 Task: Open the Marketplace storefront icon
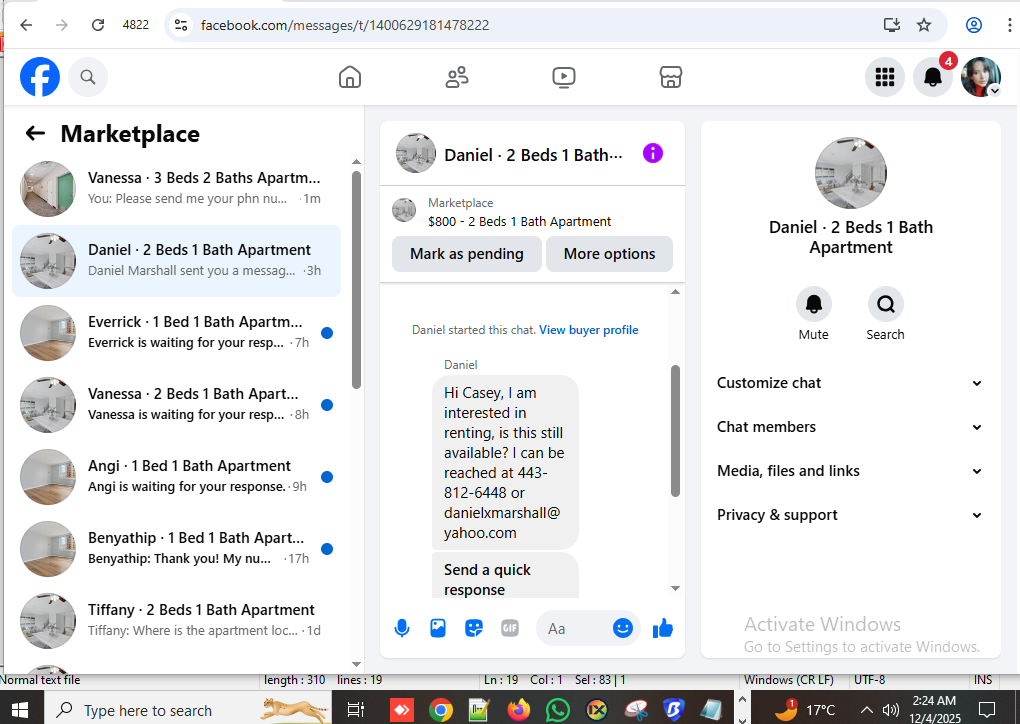point(671,77)
